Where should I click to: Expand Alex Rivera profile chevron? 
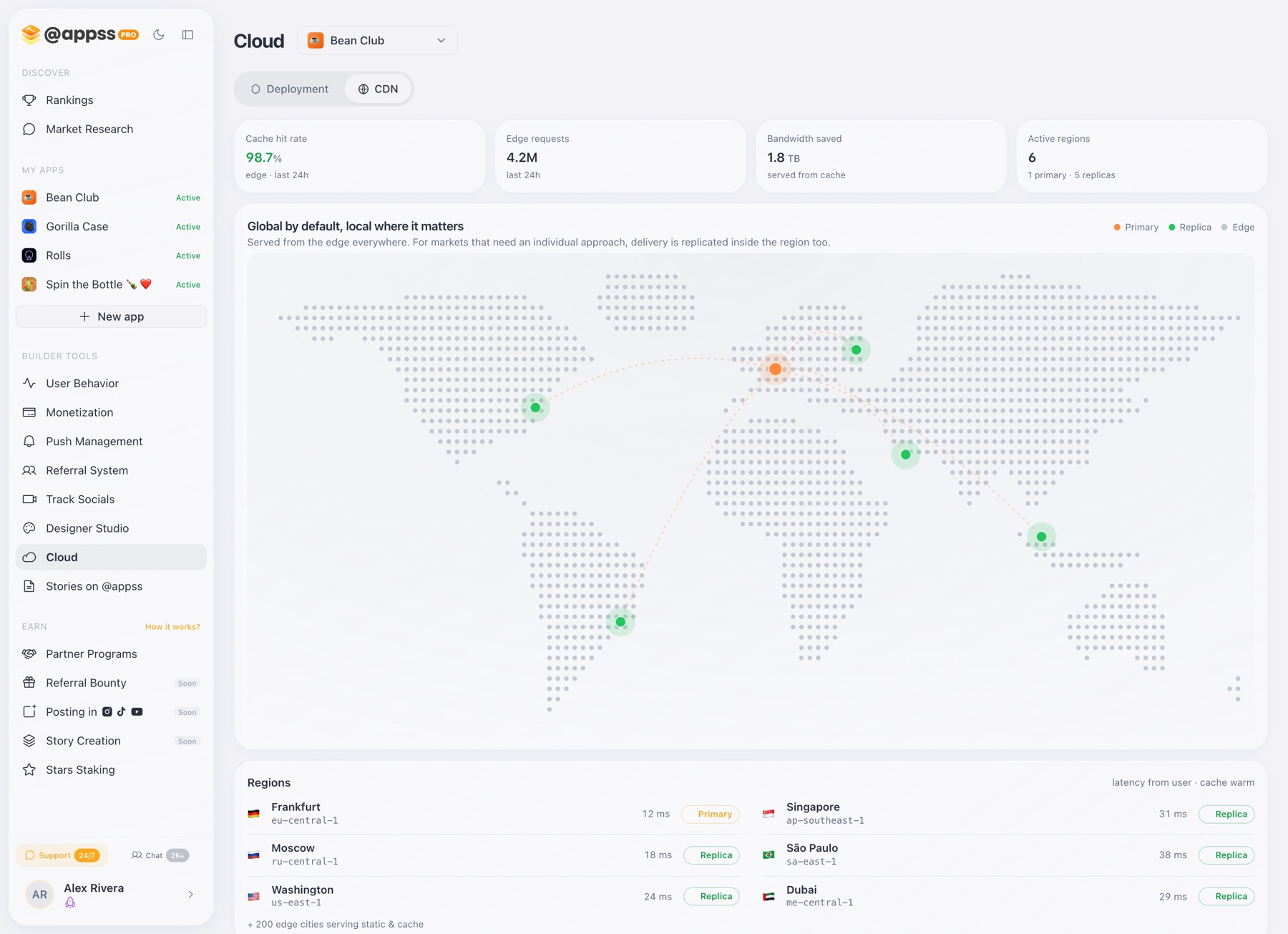[190, 894]
